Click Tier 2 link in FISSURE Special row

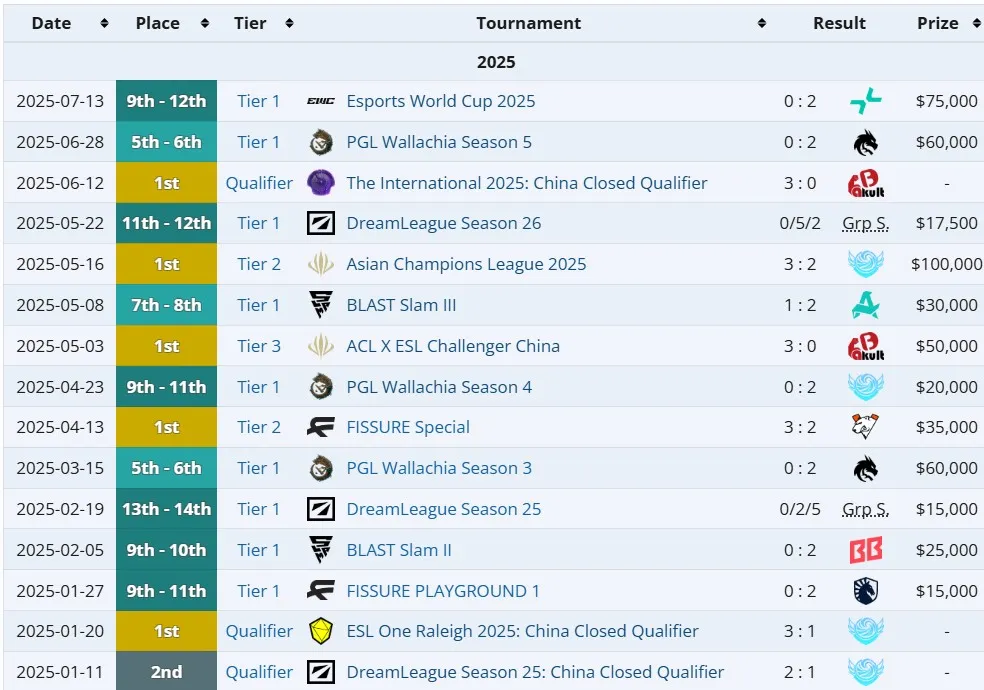[259, 427]
